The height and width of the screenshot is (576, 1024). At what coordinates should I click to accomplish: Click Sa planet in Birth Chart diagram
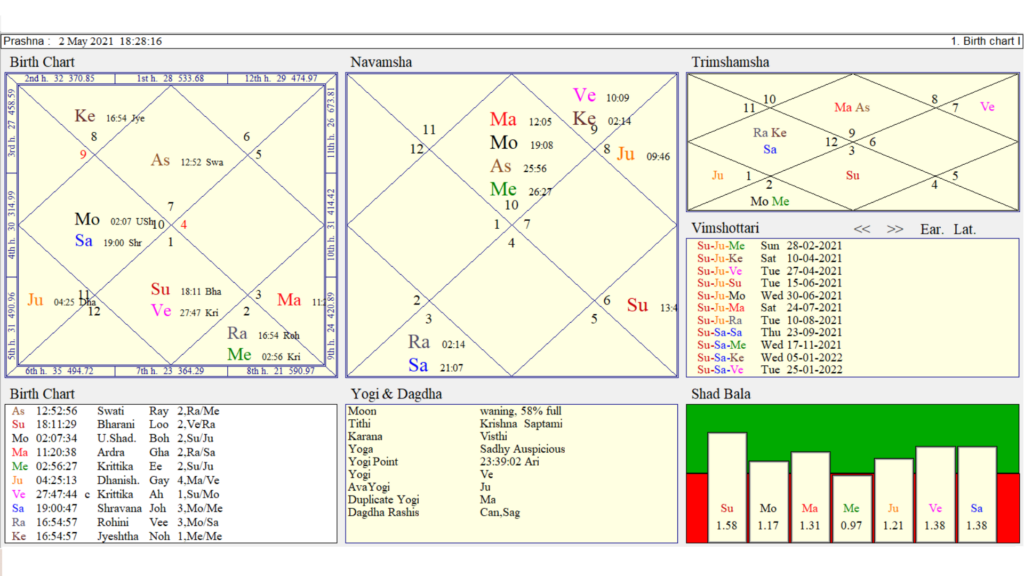coord(84,240)
